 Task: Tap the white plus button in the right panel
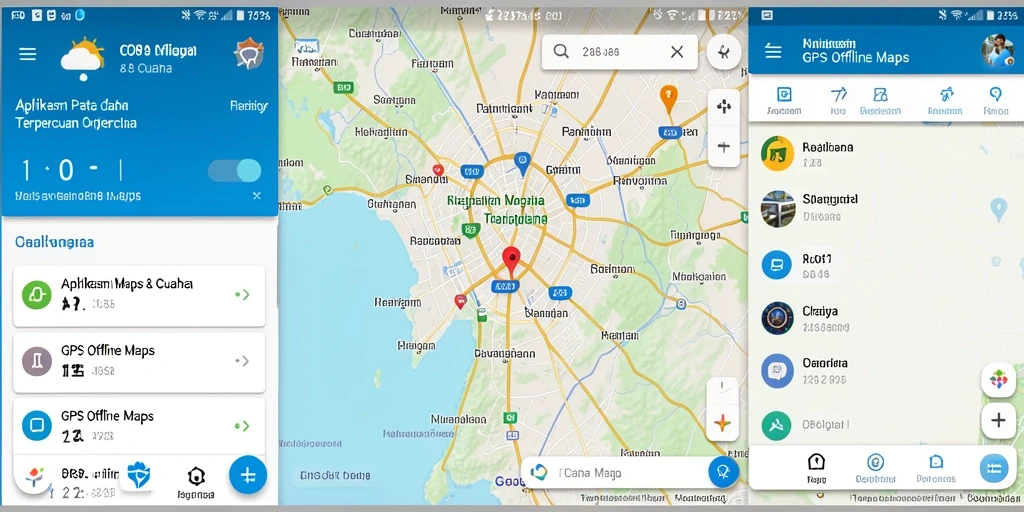tap(998, 420)
